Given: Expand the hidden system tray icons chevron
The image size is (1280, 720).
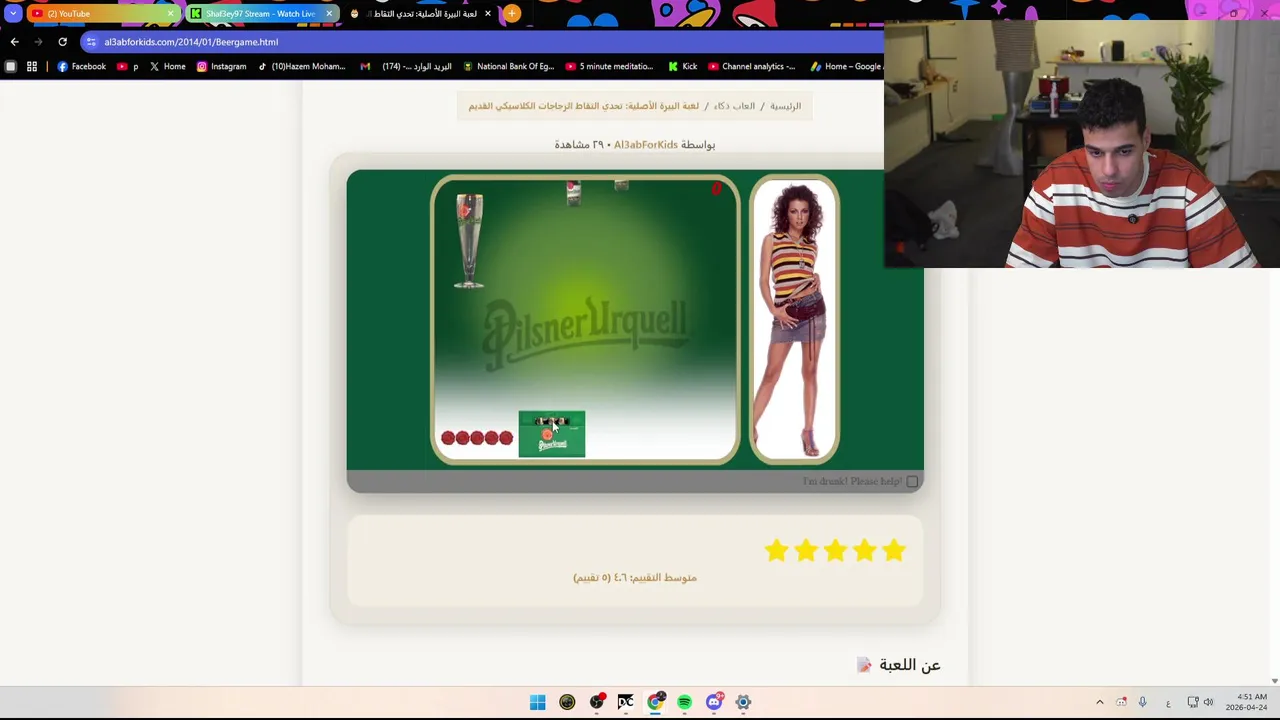Looking at the screenshot, I should coord(1100,702).
